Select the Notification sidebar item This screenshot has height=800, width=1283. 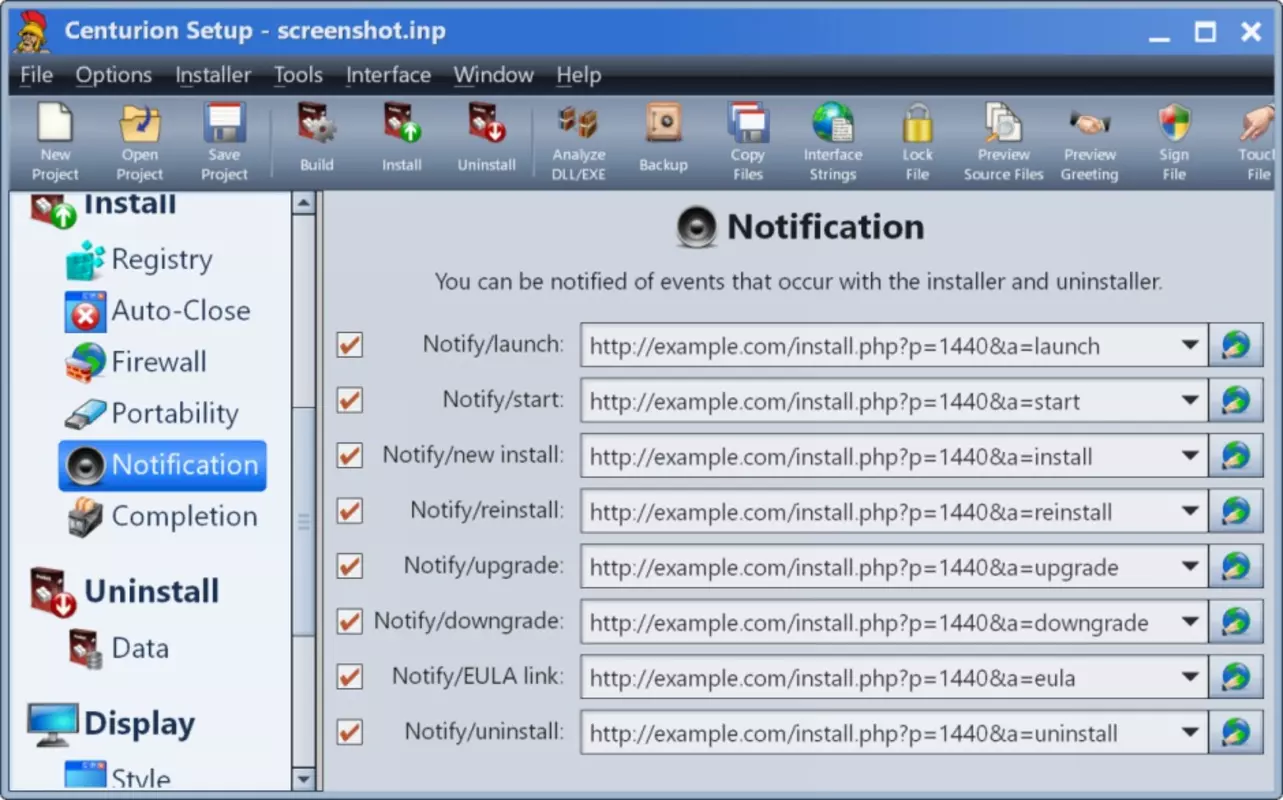tap(162, 465)
